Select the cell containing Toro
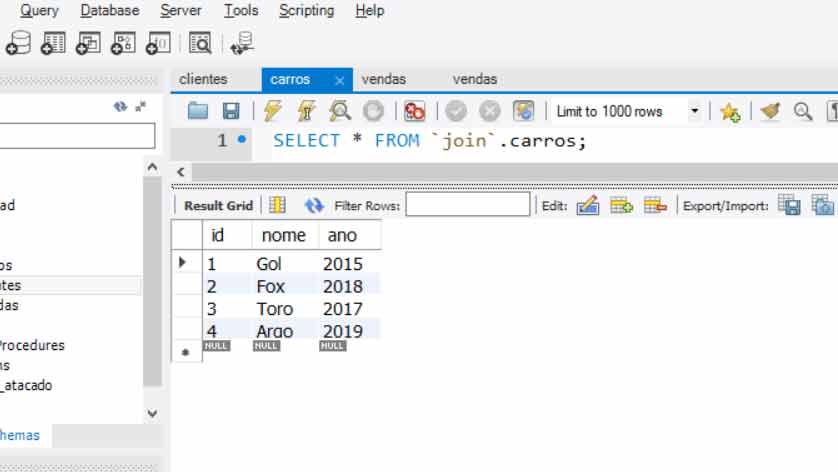 (x=285, y=308)
